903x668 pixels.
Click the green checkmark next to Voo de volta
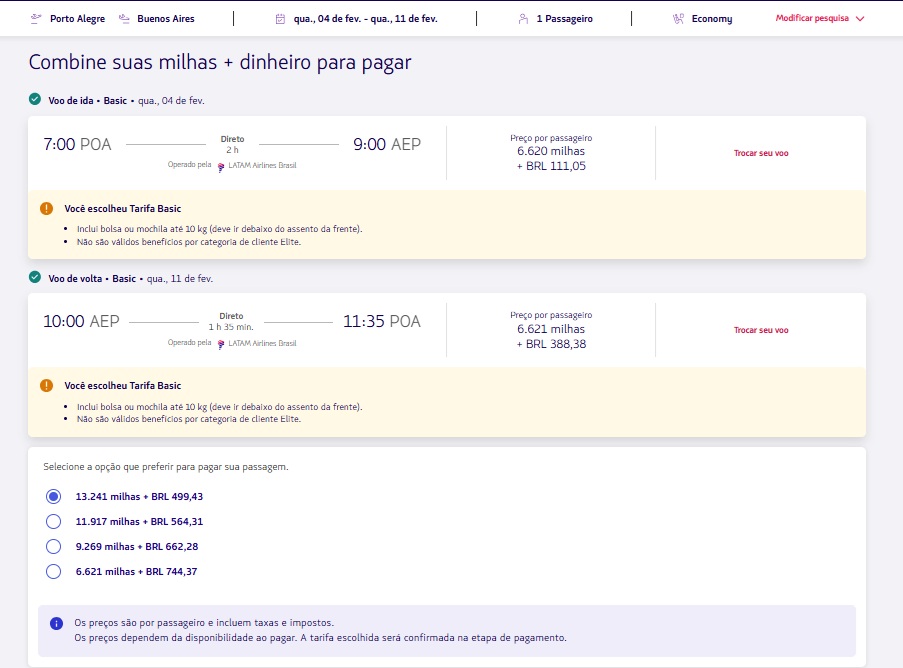tap(35, 278)
